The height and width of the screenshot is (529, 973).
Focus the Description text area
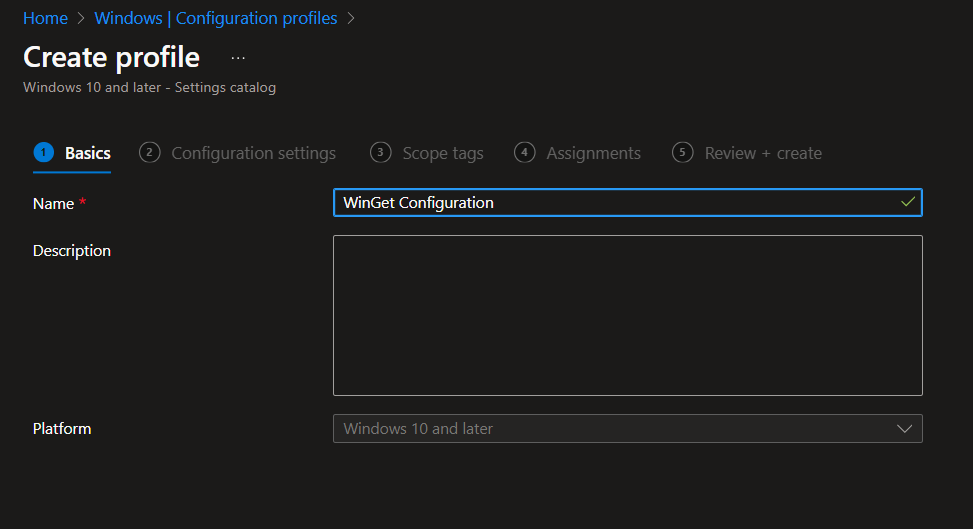(627, 315)
